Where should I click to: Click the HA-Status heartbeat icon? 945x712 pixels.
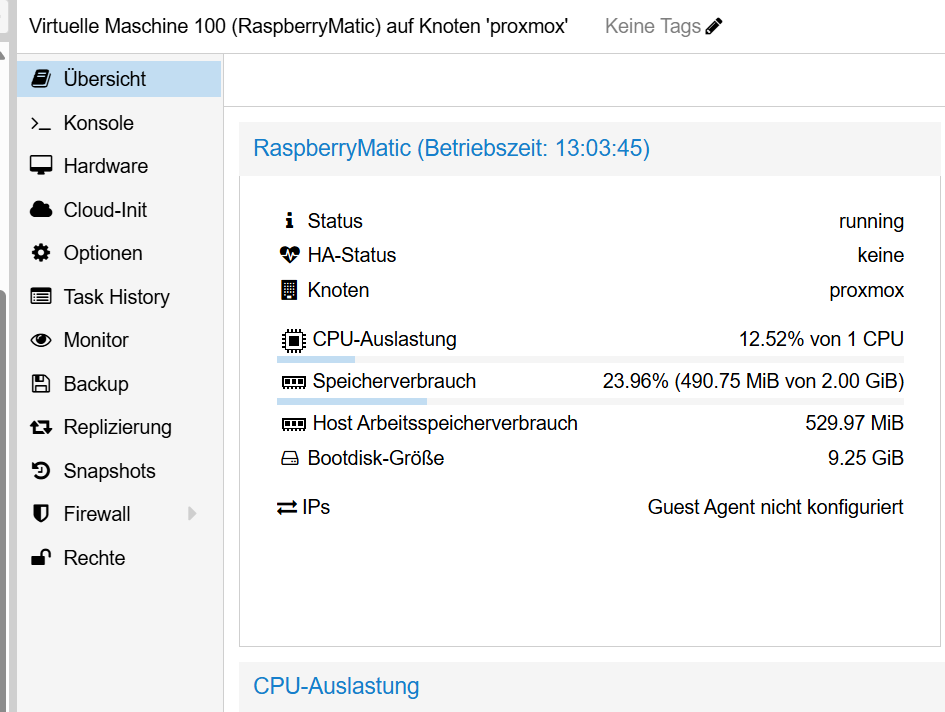[289, 255]
